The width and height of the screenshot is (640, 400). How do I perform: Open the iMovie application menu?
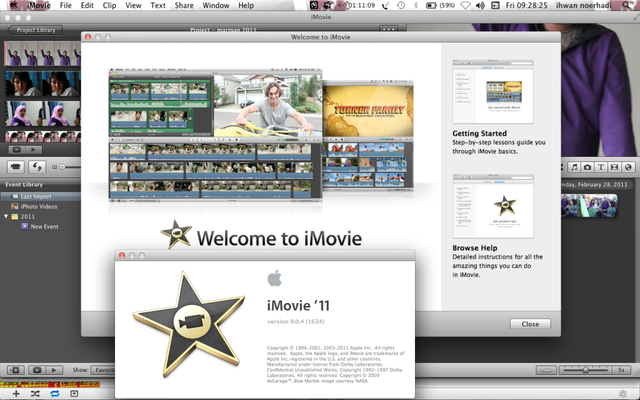click(39, 5)
